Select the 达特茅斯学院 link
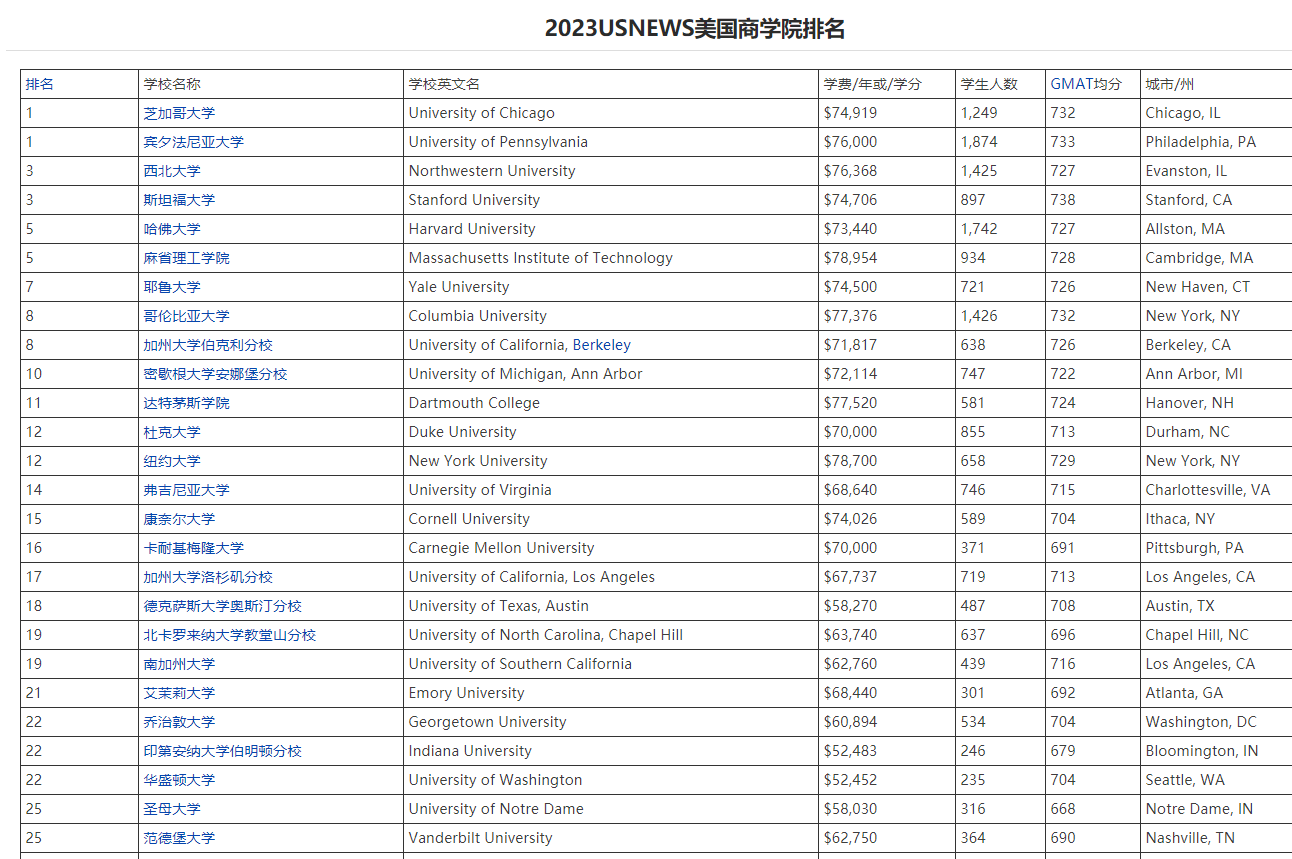This screenshot has height=859, width=1292. click(x=186, y=403)
